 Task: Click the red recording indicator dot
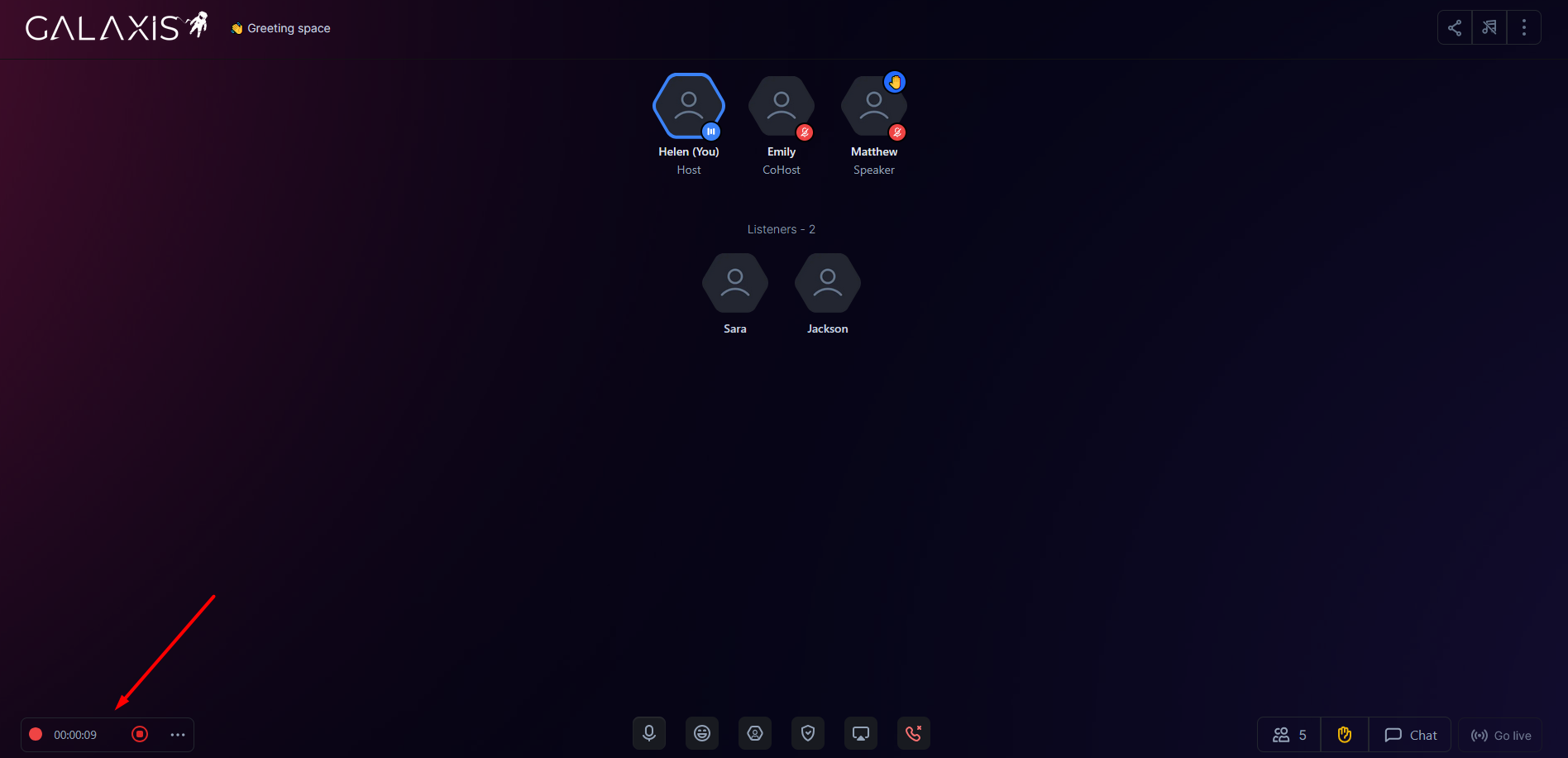pyautogui.click(x=36, y=734)
